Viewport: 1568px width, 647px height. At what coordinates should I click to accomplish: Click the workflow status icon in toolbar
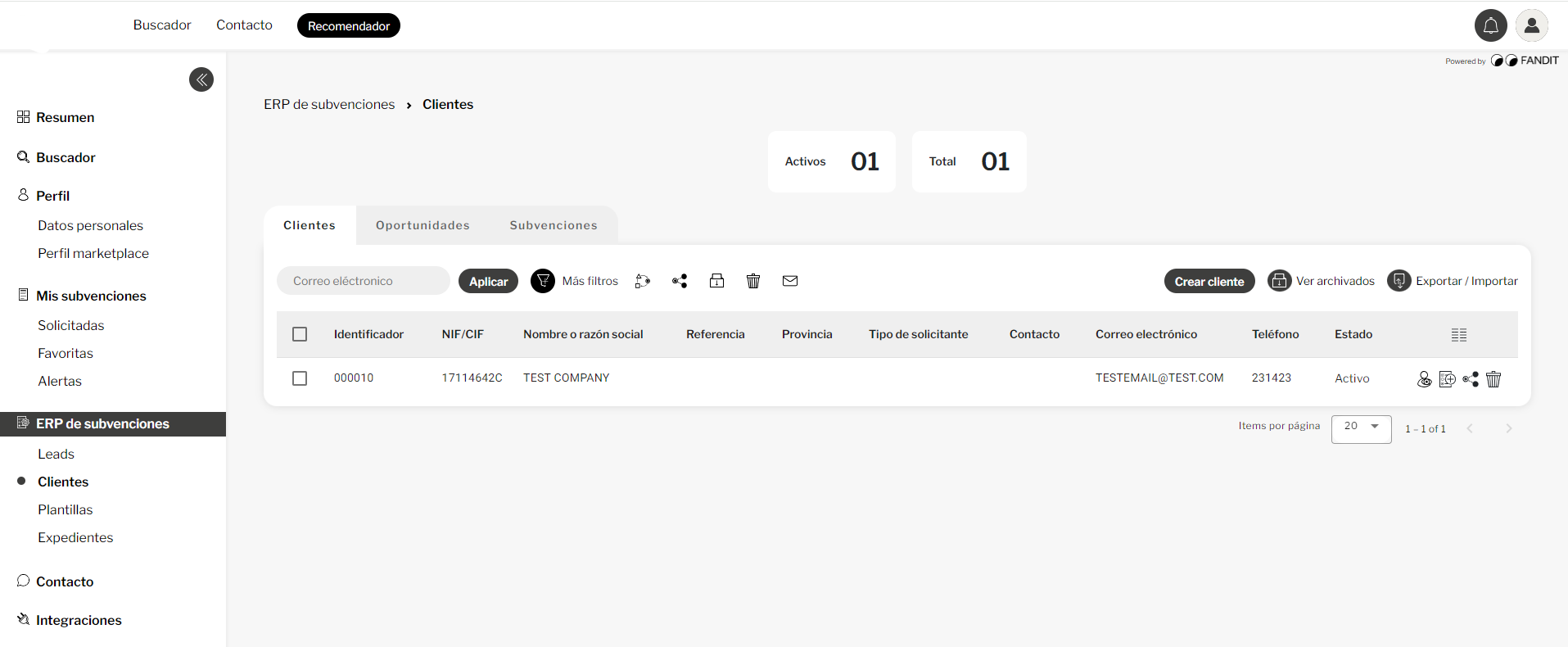[x=643, y=281]
